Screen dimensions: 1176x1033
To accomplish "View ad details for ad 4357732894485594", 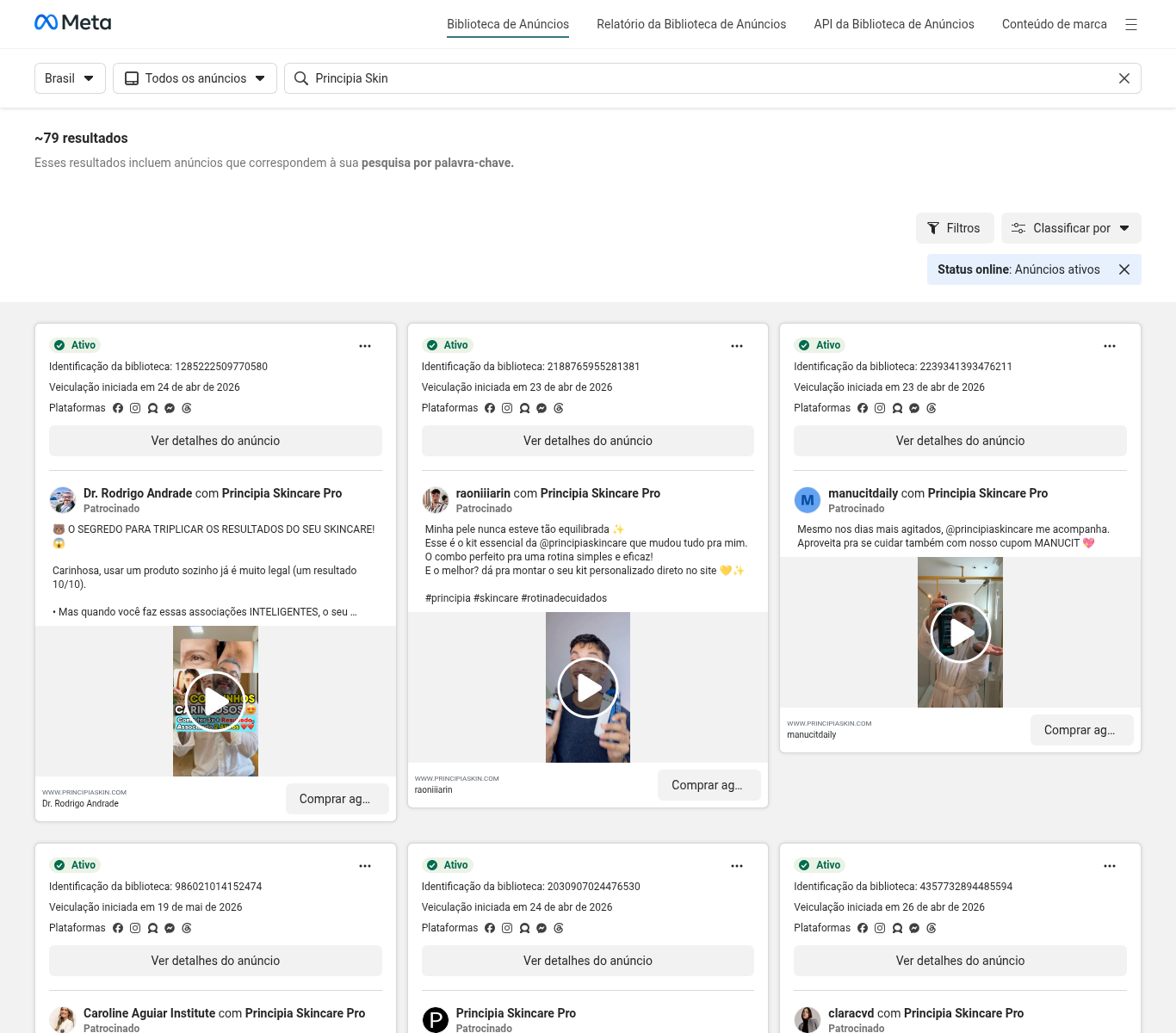I will point(960,961).
